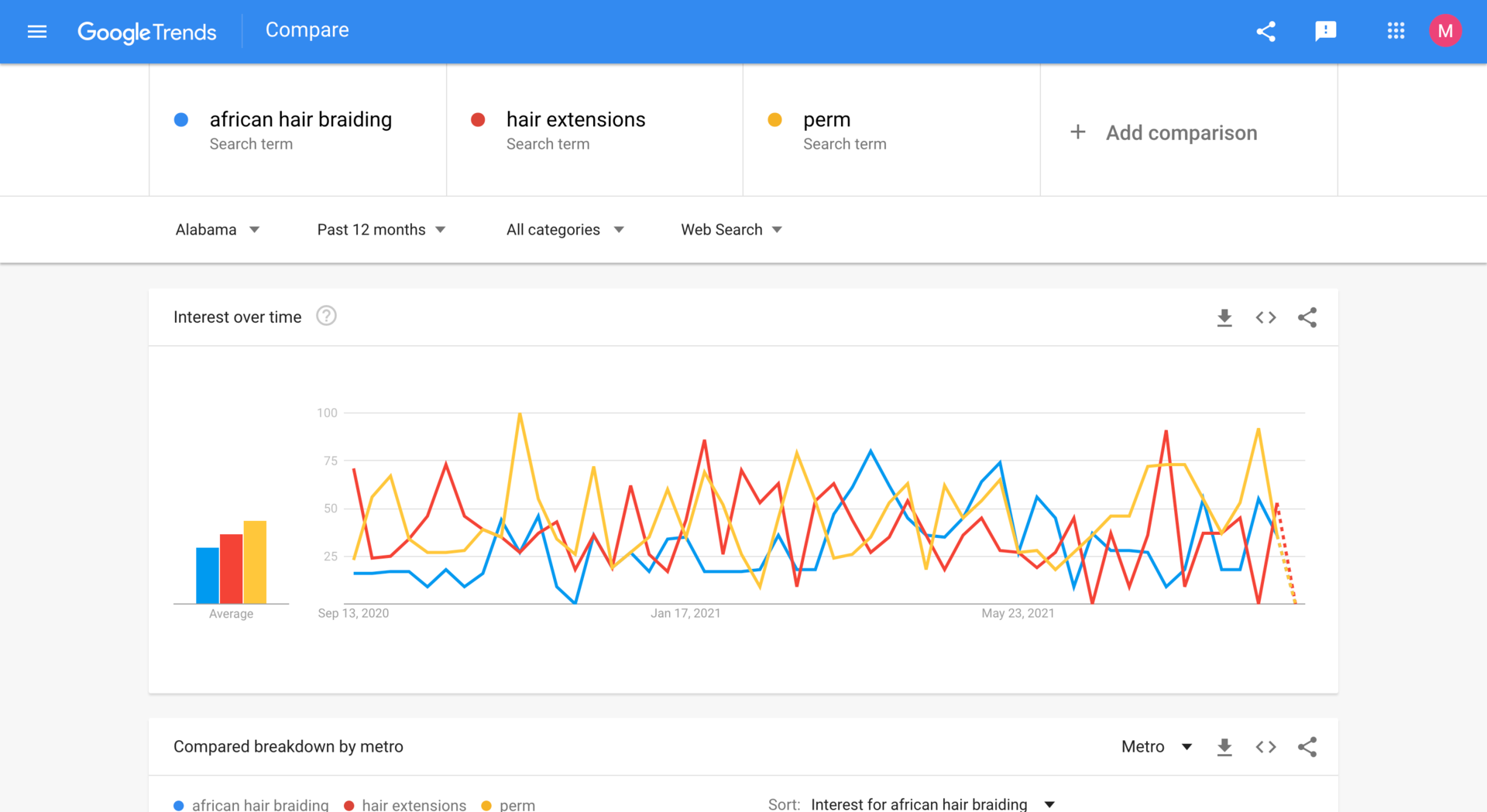
Task: Embed the metro breakdown chart
Action: click(x=1265, y=747)
